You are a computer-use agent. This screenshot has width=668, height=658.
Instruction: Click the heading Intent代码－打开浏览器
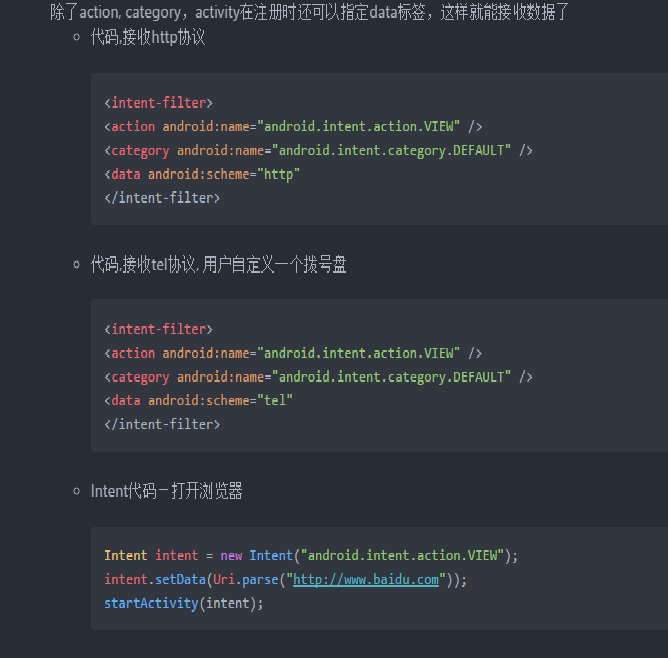pyautogui.click(x=167, y=491)
